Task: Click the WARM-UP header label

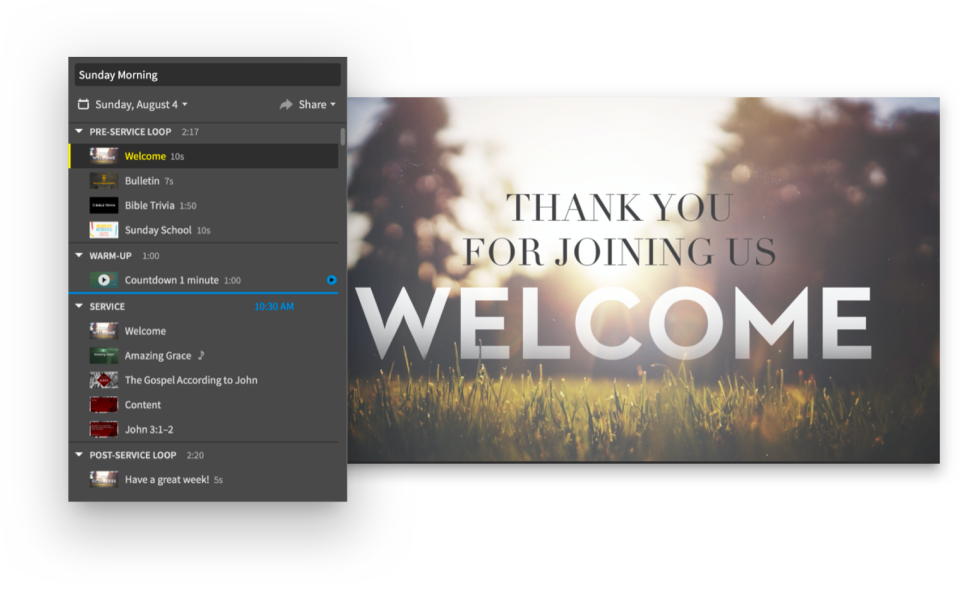Action: (x=110, y=256)
